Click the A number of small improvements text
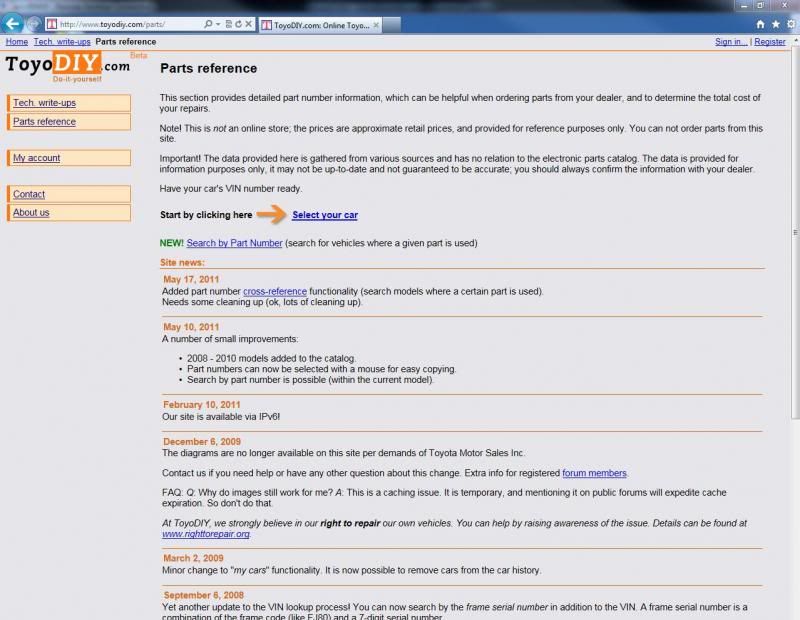800x620 pixels. pyautogui.click(x=230, y=339)
